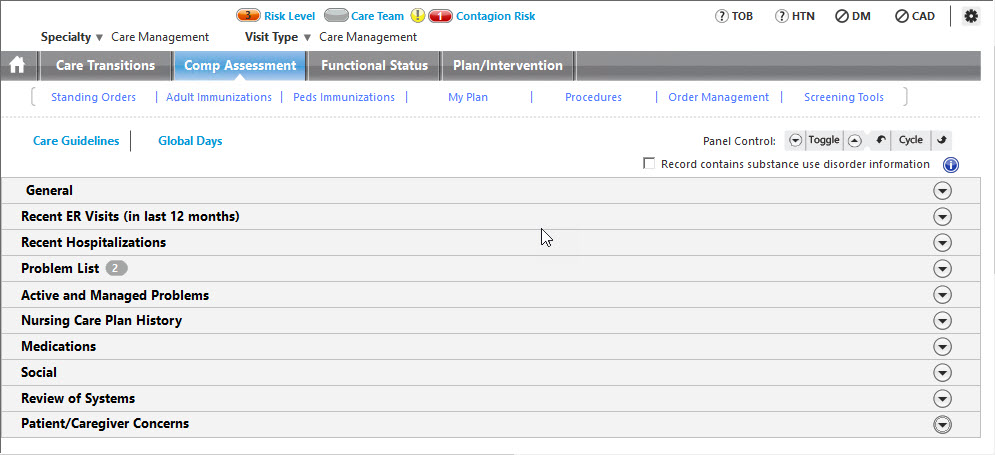Open Care Guidelines link

[x=76, y=141]
